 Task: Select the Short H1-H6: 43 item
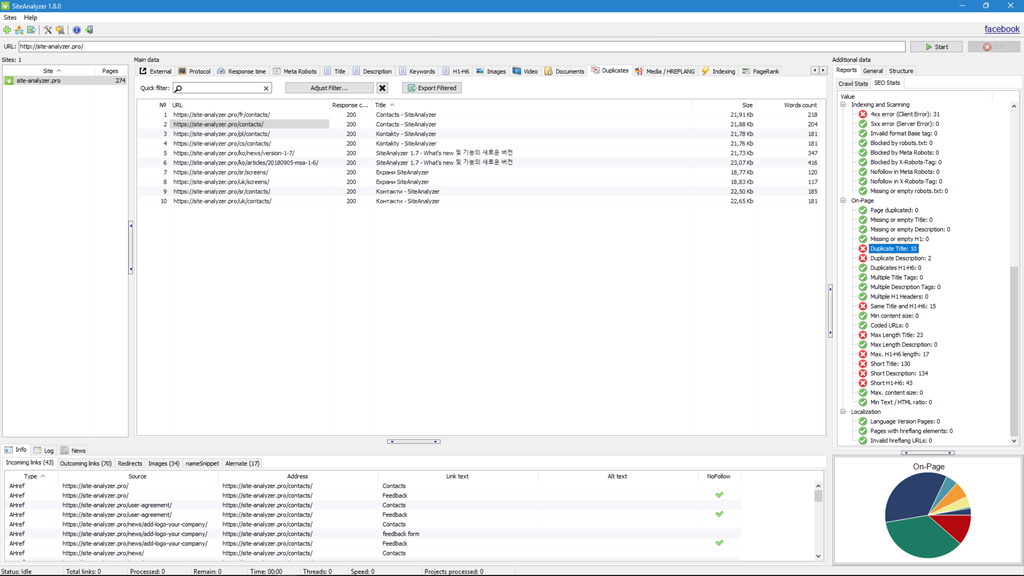[x=891, y=383]
